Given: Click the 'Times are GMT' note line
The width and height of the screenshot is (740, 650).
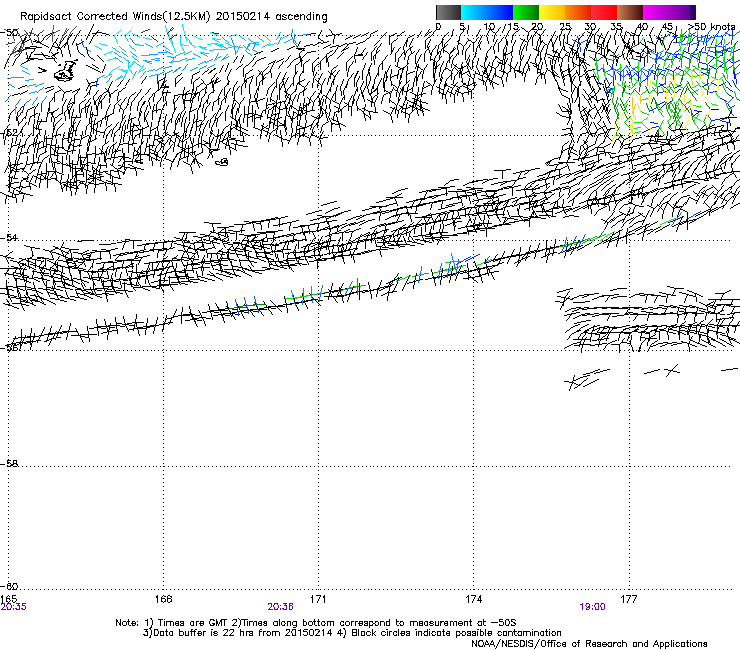Looking at the screenshot, I should 316,623.
